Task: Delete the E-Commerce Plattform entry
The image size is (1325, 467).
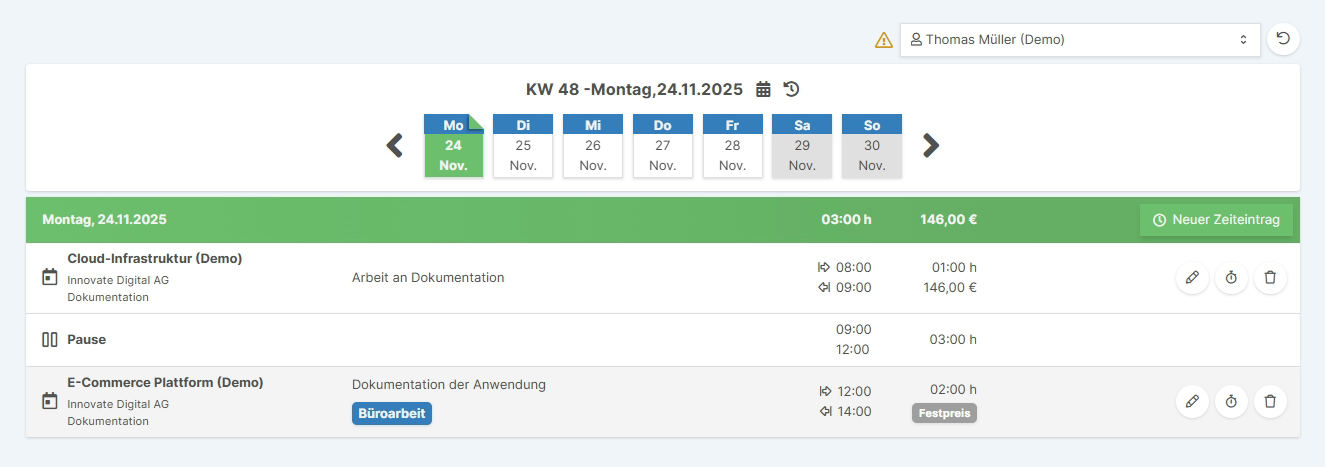Action: pos(1270,402)
